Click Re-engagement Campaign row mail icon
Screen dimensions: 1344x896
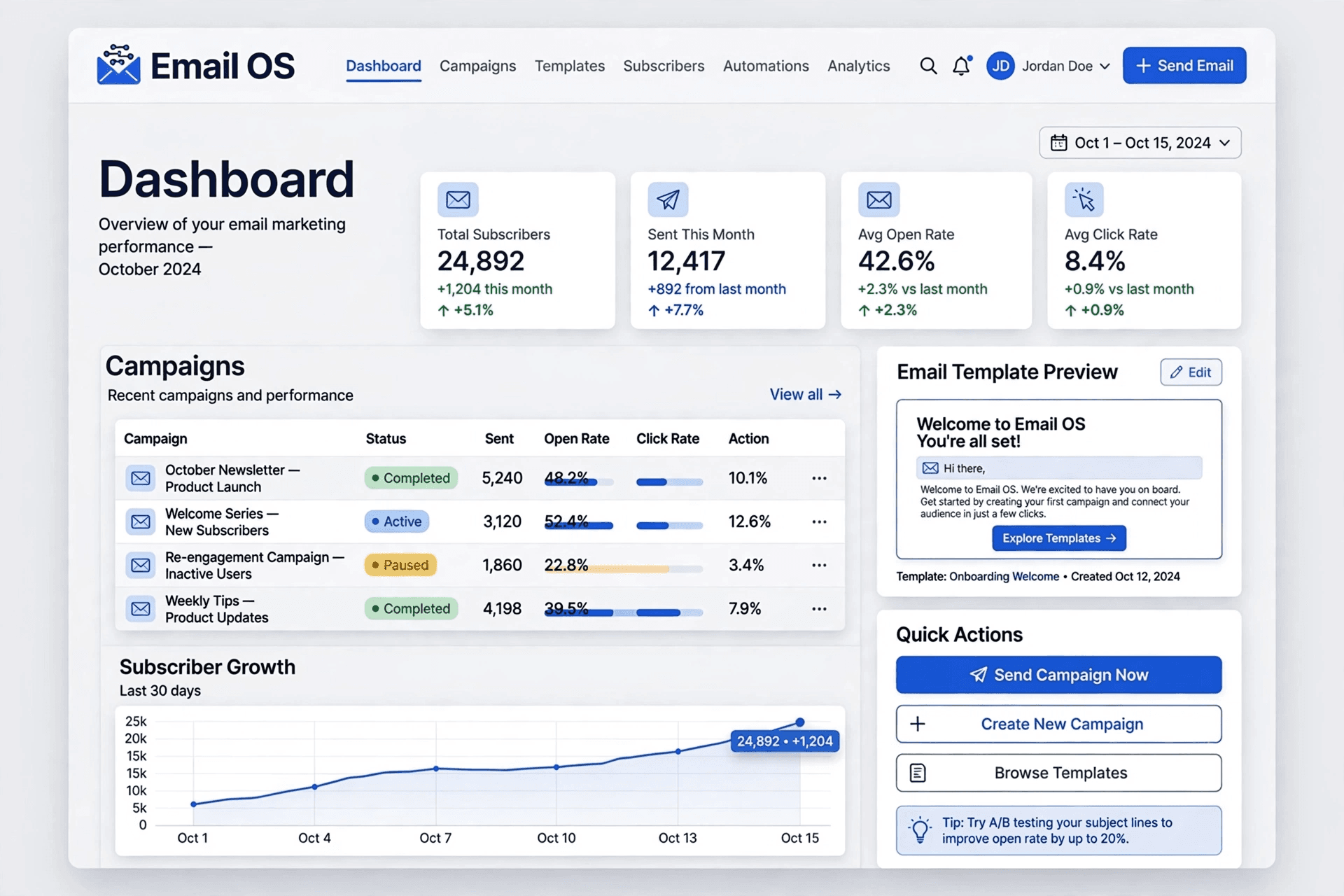pos(141,565)
